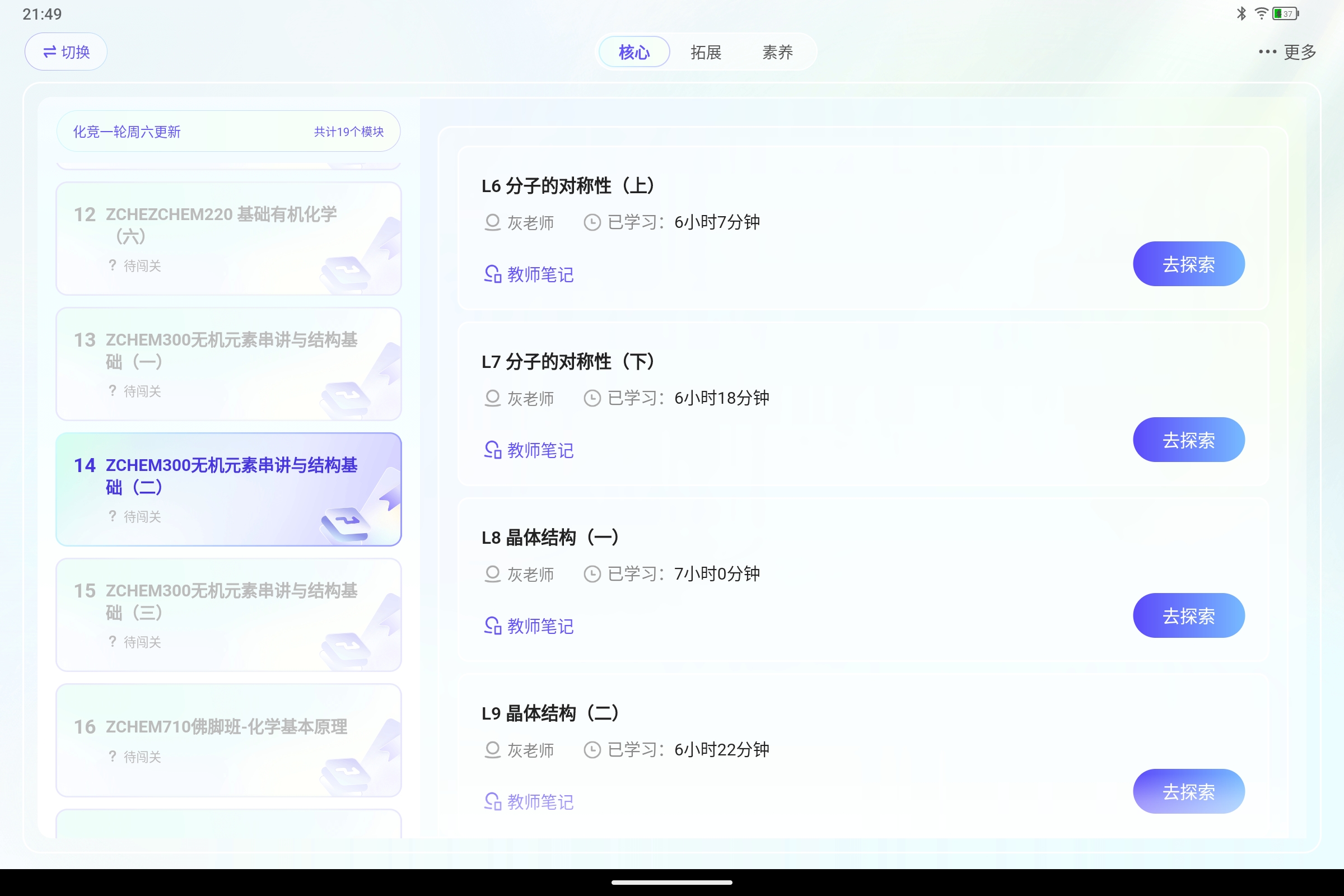Click the teacher avatar icon in L8
The width and height of the screenshot is (1344, 896).
tap(493, 573)
